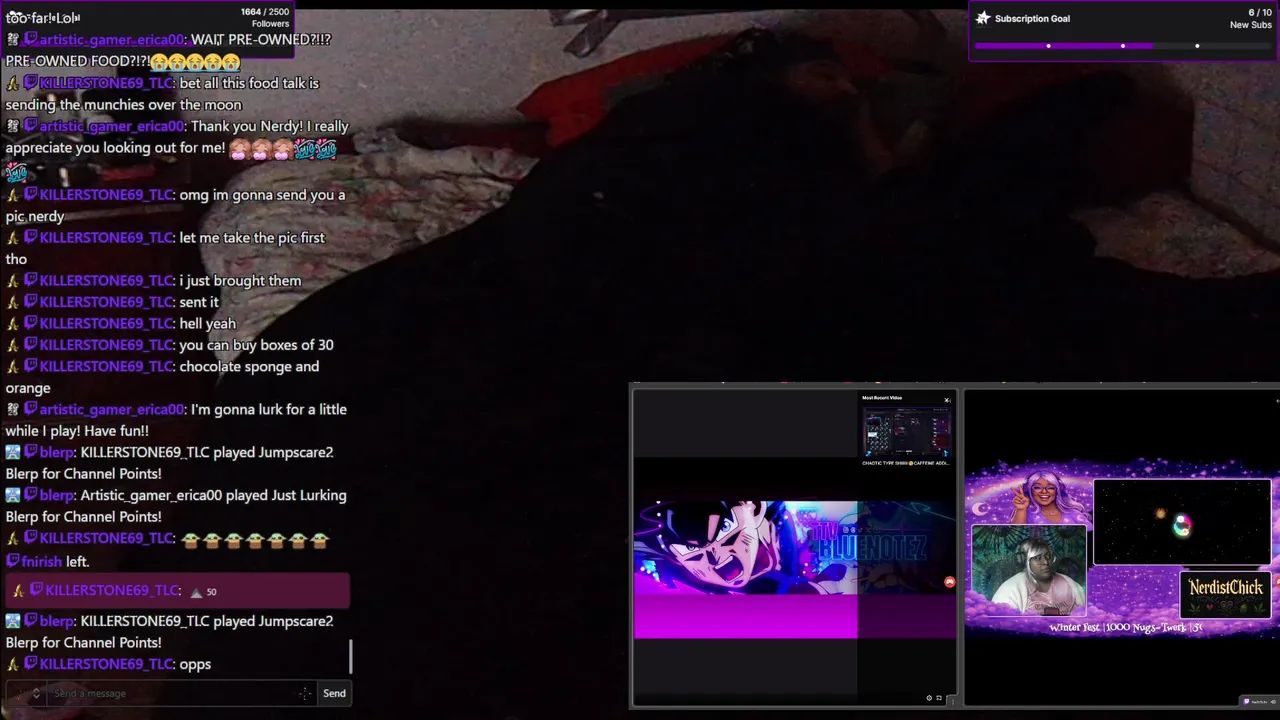Click the badge icon before 'WAIT PRE-OWNED' message
The width and height of the screenshot is (1280, 720).
pos(13,40)
